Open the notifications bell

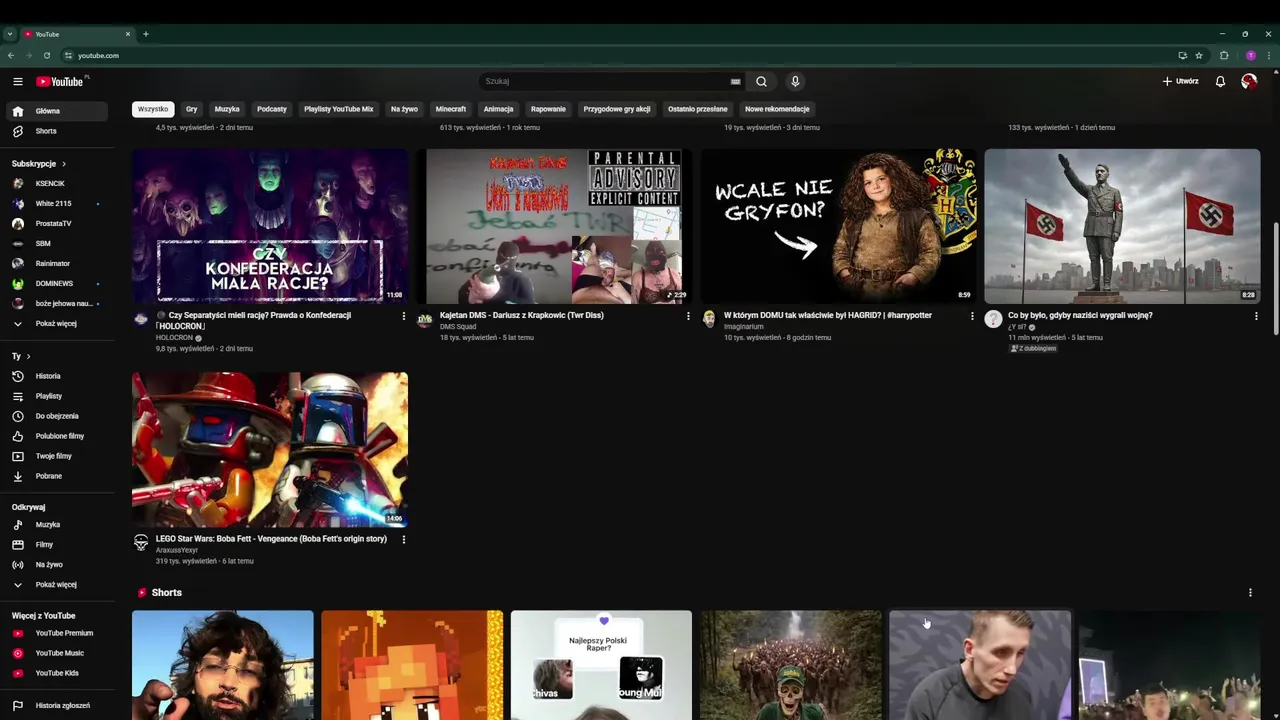click(1220, 81)
